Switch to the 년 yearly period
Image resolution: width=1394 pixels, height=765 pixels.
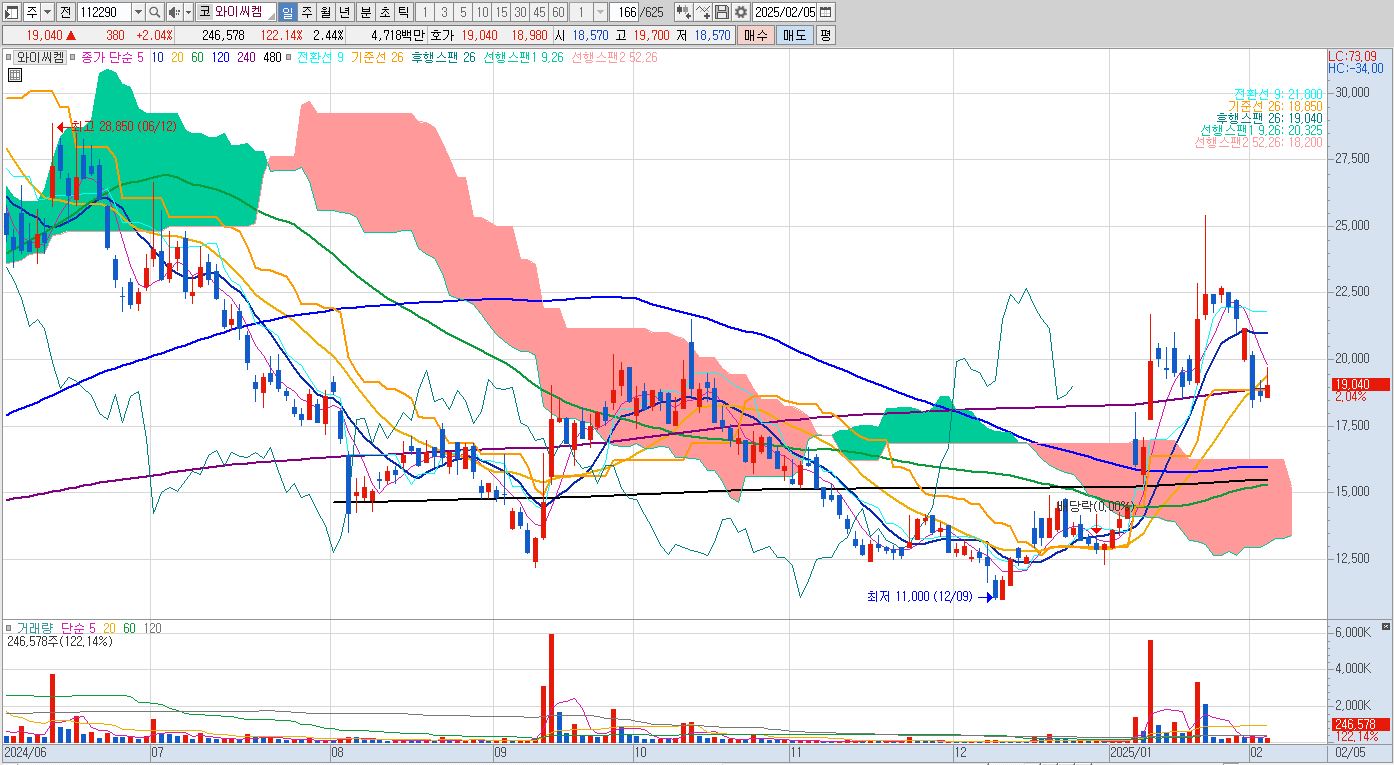coord(344,12)
